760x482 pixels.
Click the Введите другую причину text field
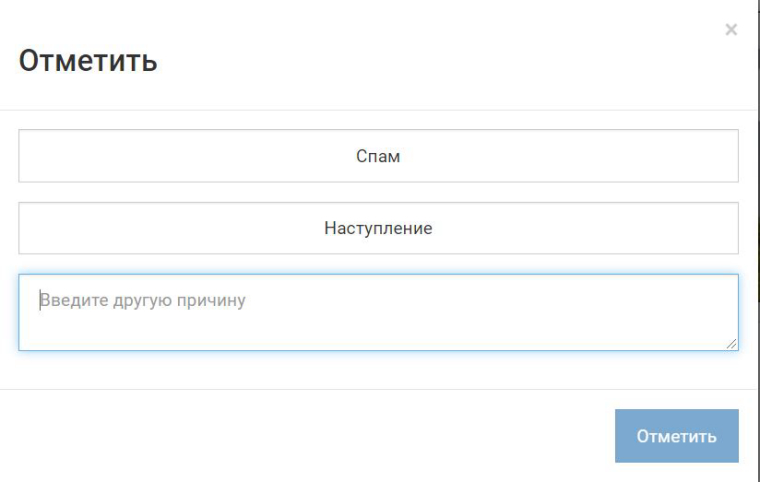378,312
